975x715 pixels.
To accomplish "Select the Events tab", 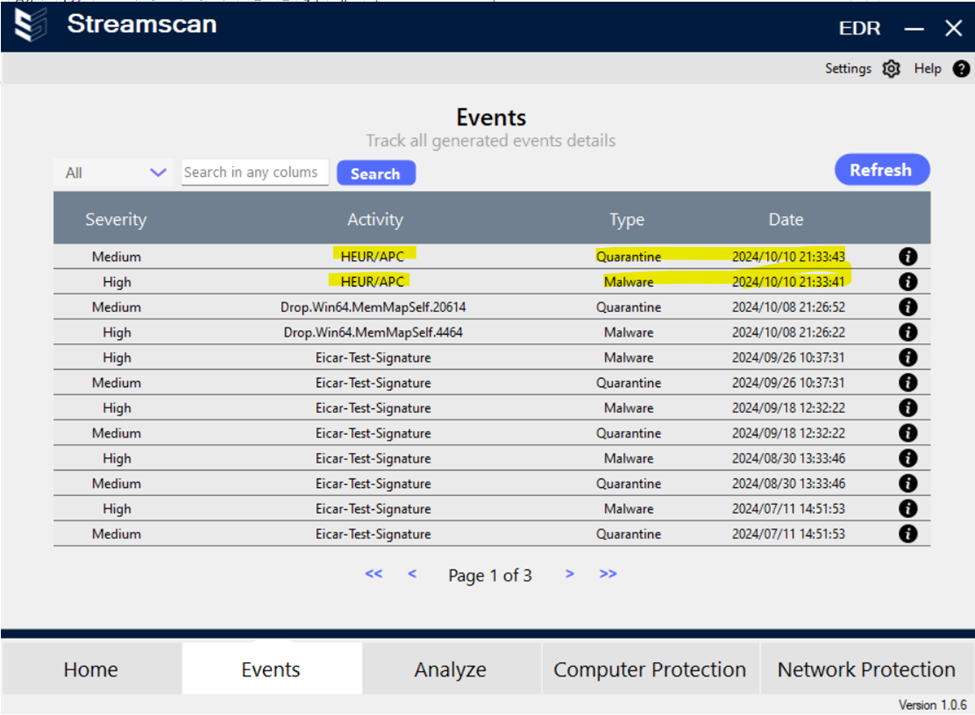I will point(271,669).
